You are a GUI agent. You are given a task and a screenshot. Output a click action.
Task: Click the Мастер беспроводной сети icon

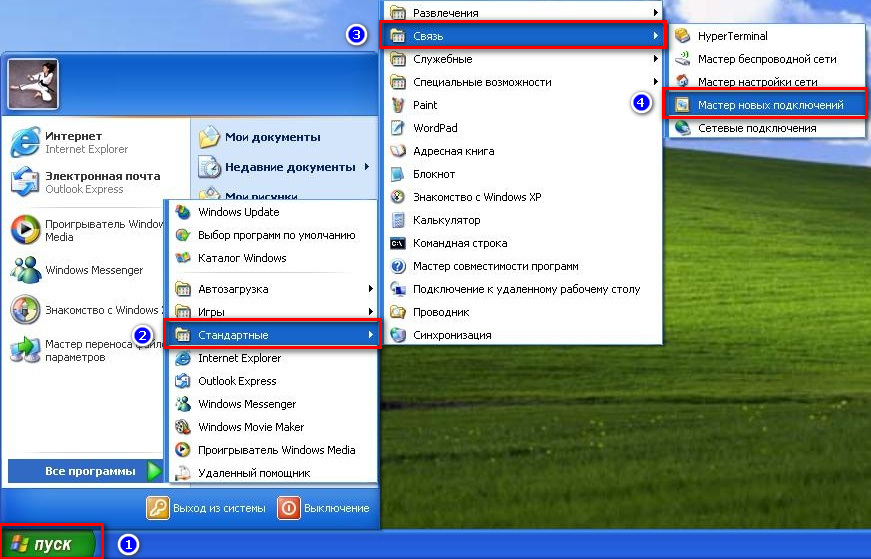pyautogui.click(x=682, y=59)
